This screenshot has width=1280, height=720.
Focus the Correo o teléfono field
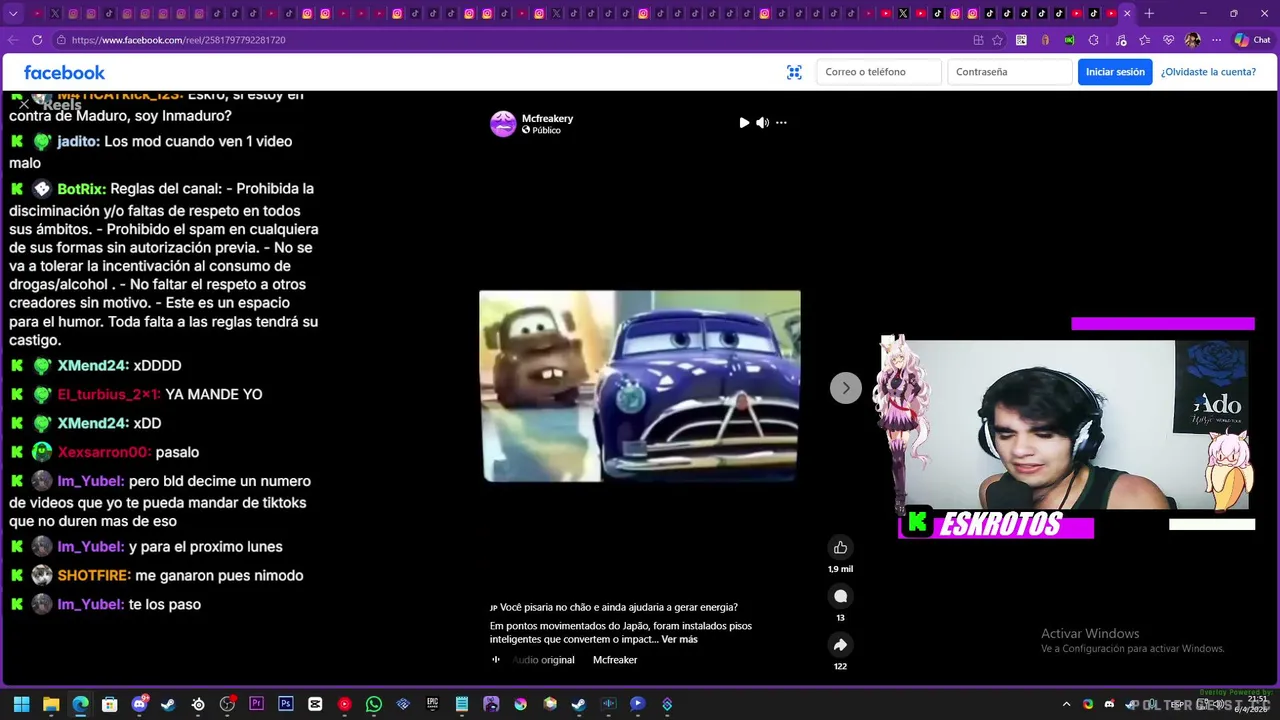click(x=879, y=72)
